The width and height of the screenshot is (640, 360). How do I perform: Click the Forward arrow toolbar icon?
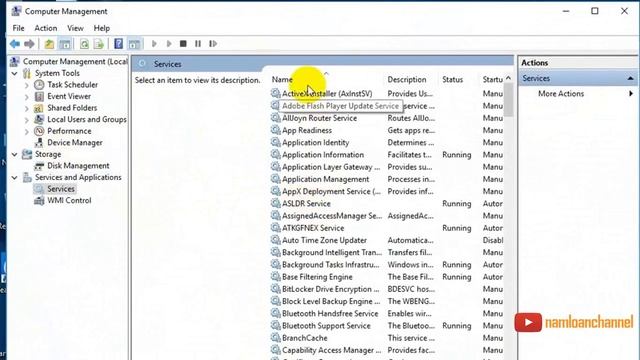click(x=29, y=44)
